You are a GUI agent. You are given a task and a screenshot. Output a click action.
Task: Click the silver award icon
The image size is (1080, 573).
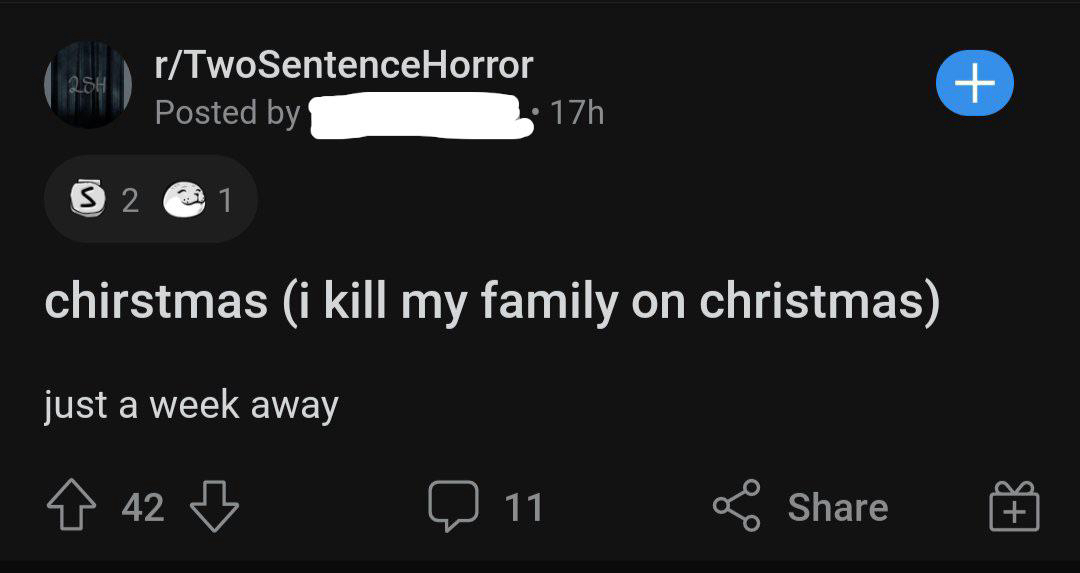(x=87, y=201)
